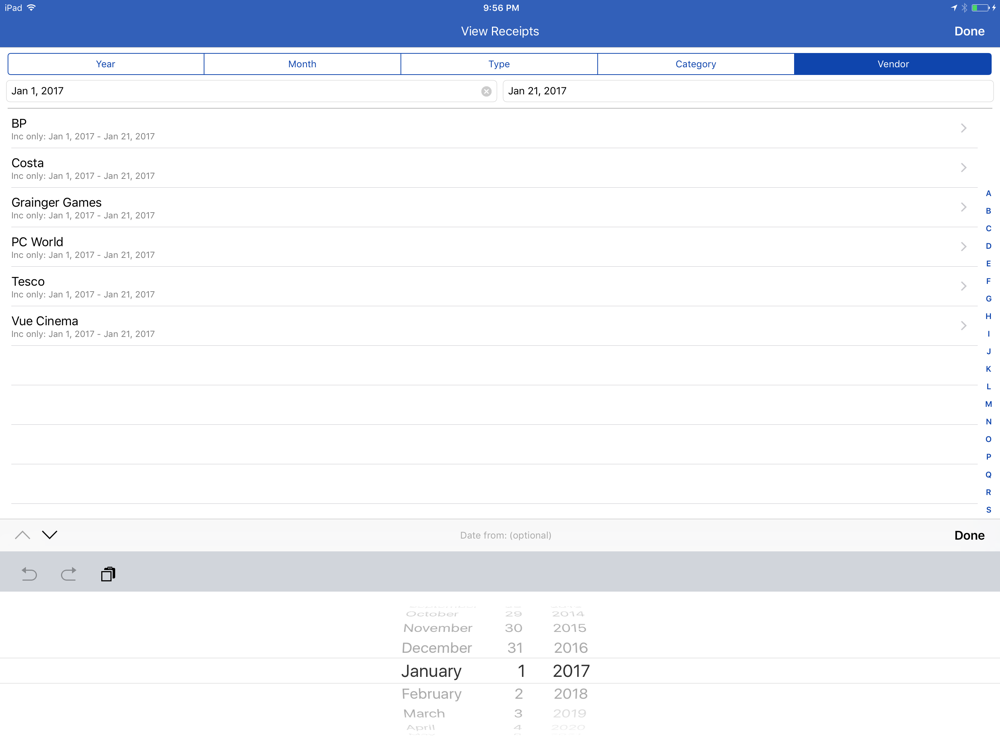
Task: Pick February in the month wheel
Action: (x=432, y=694)
